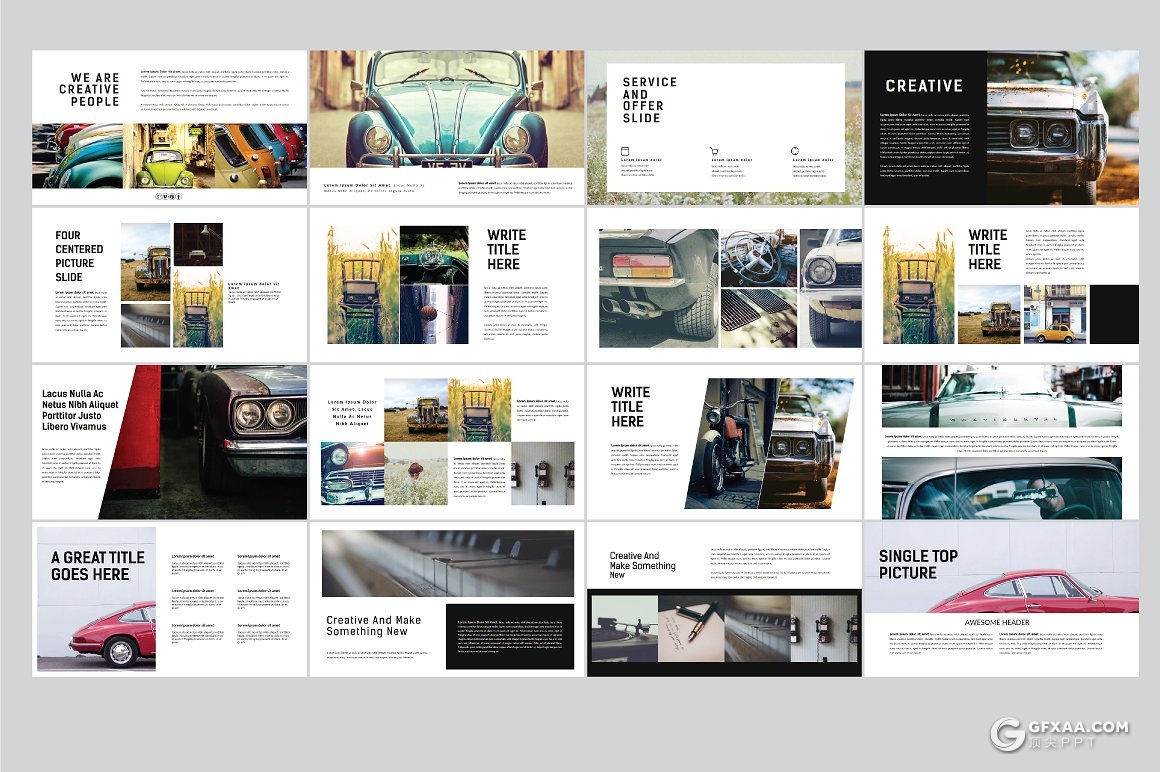Click the green Beetle photo
The width and height of the screenshot is (1160, 772).
(166, 160)
